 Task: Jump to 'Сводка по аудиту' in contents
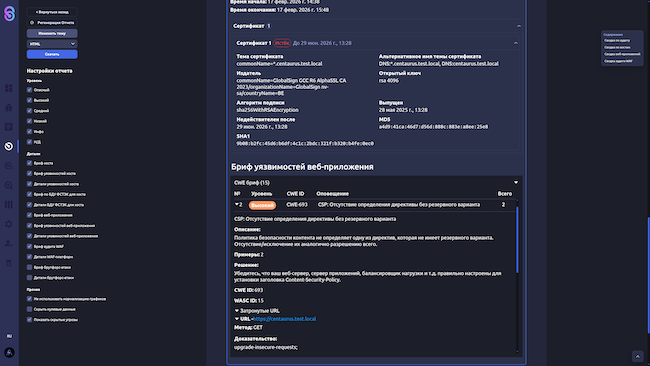point(617,41)
